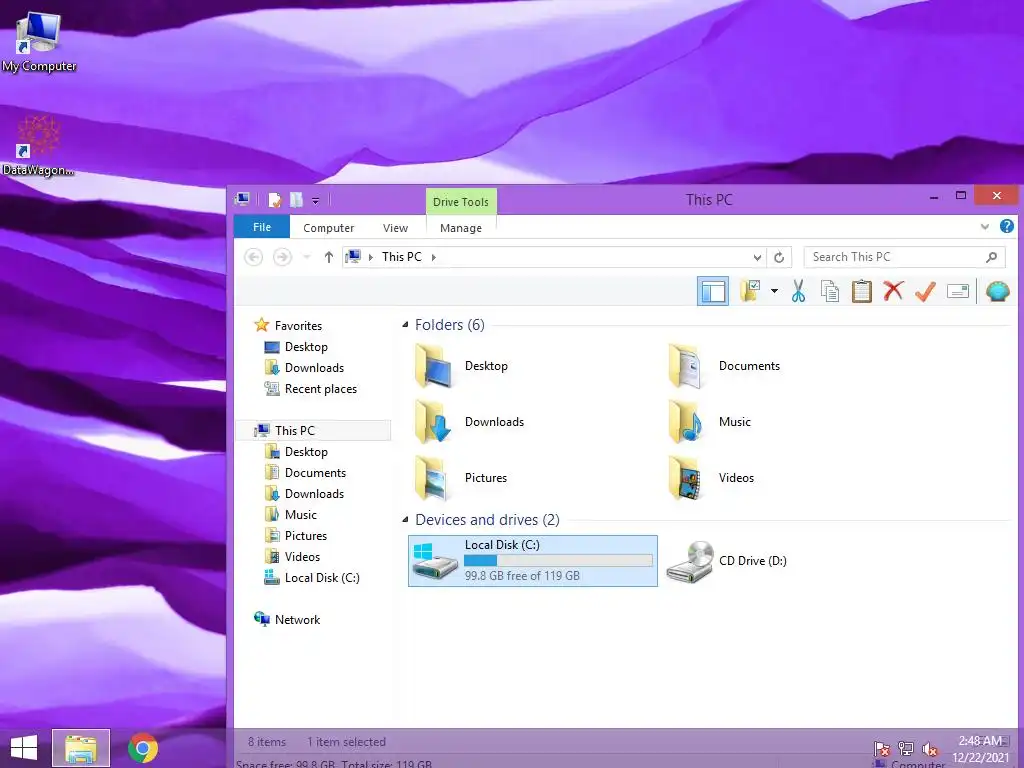Click the orange checkmark Properties icon
Image resolution: width=1024 pixels, height=768 pixels.
coord(925,291)
